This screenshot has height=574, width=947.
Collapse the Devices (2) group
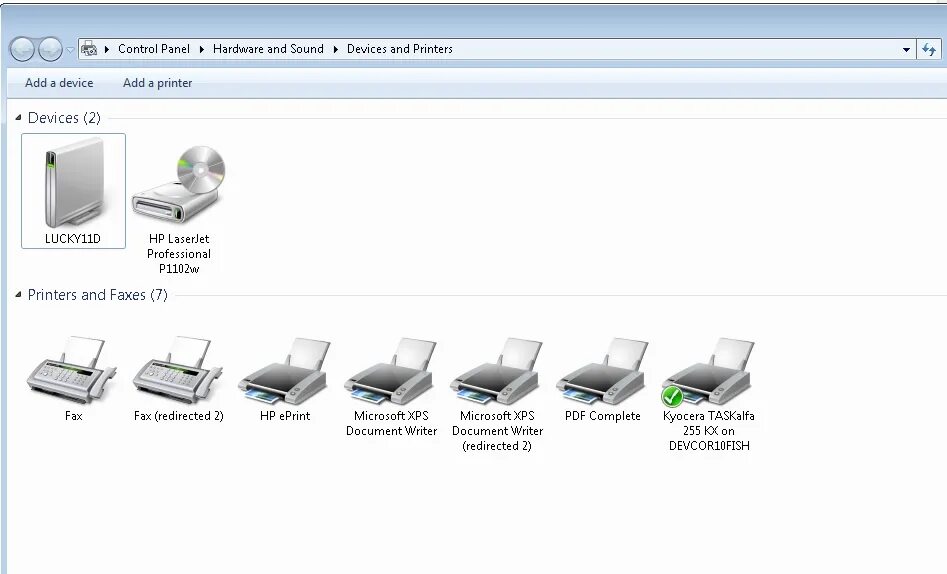pyautogui.click(x=18, y=117)
